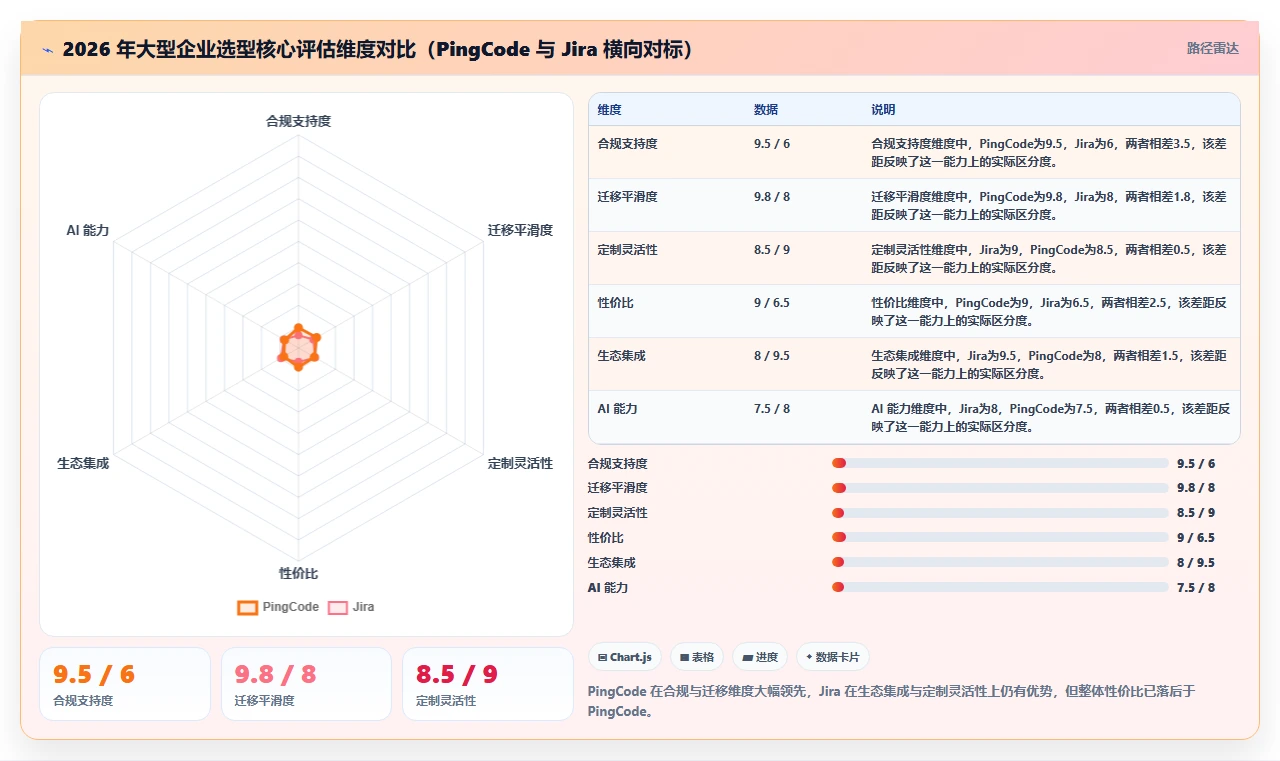Open the 8.5 / 9 定制灵活性 stat card
The width and height of the screenshot is (1280, 761).
pos(488,684)
